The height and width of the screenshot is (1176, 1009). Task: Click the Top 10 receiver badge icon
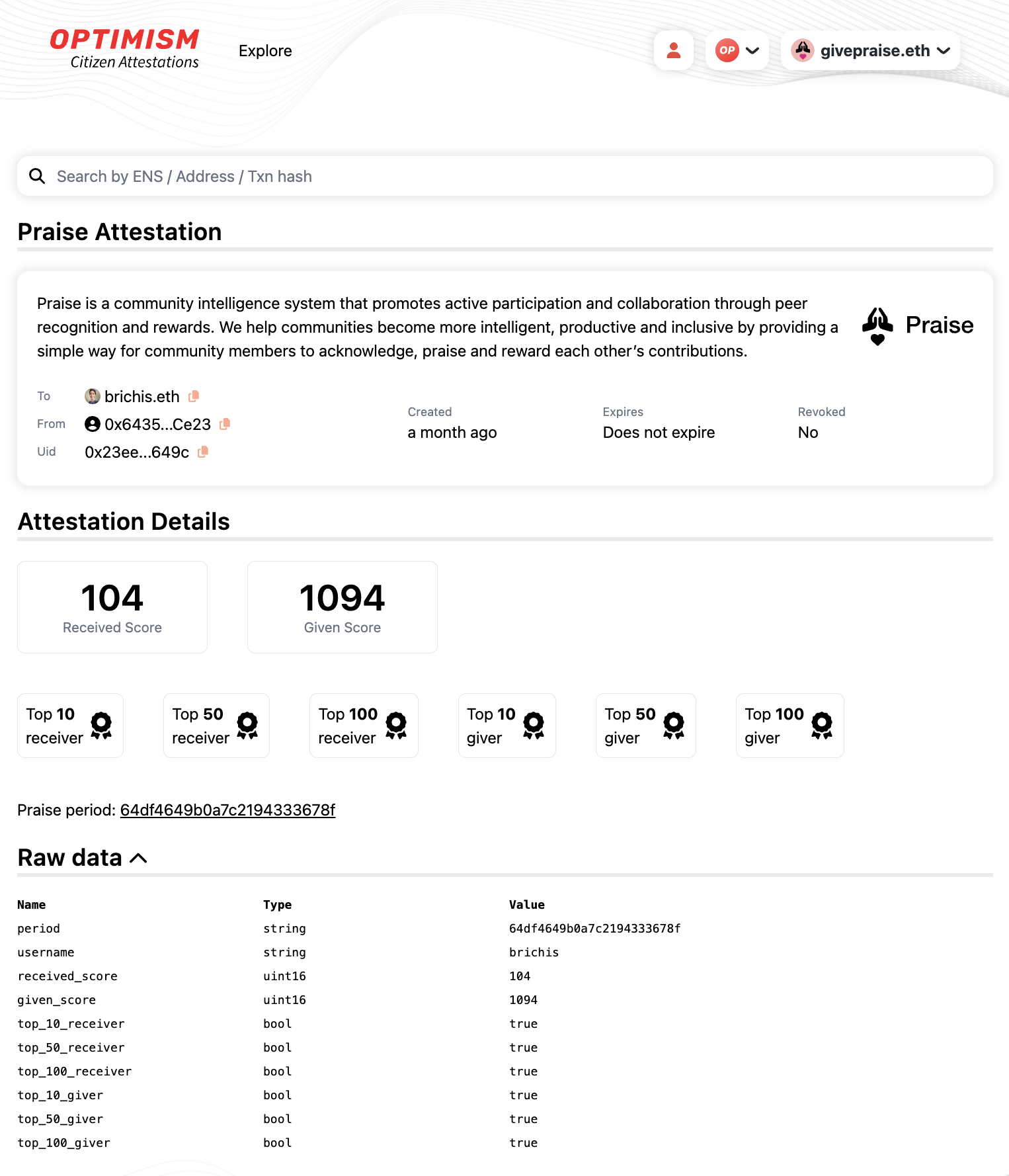[101, 726]
